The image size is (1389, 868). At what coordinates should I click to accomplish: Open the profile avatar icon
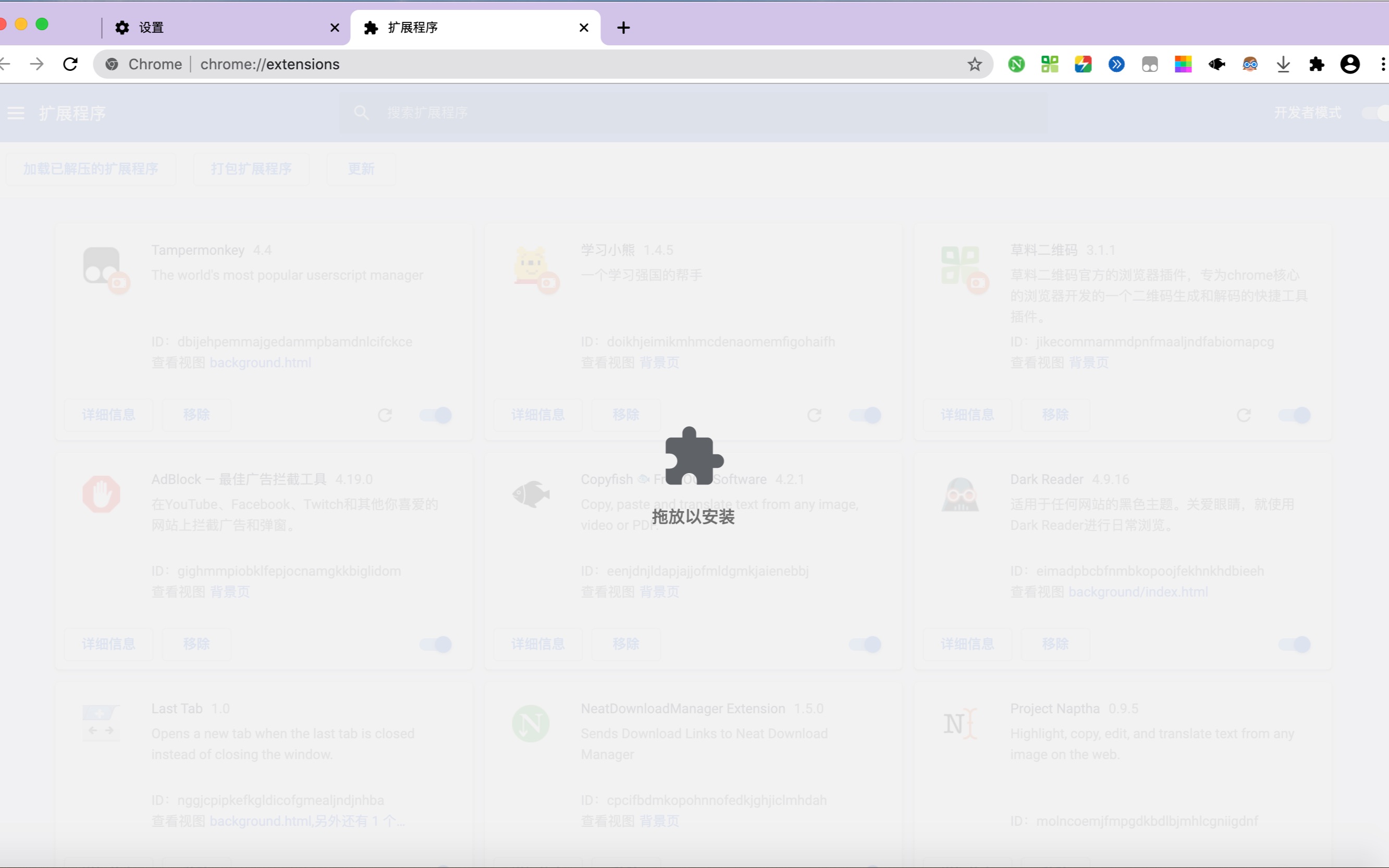1350,64
